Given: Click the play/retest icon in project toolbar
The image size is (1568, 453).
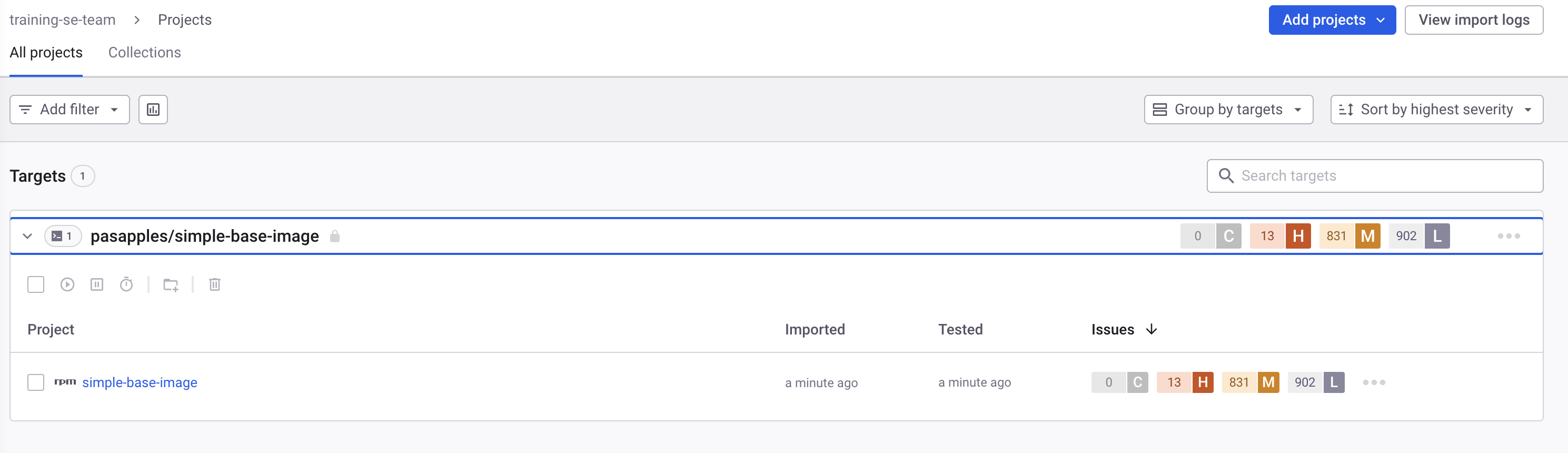Looking at the screenshot, I should click(x=67, y=284).
